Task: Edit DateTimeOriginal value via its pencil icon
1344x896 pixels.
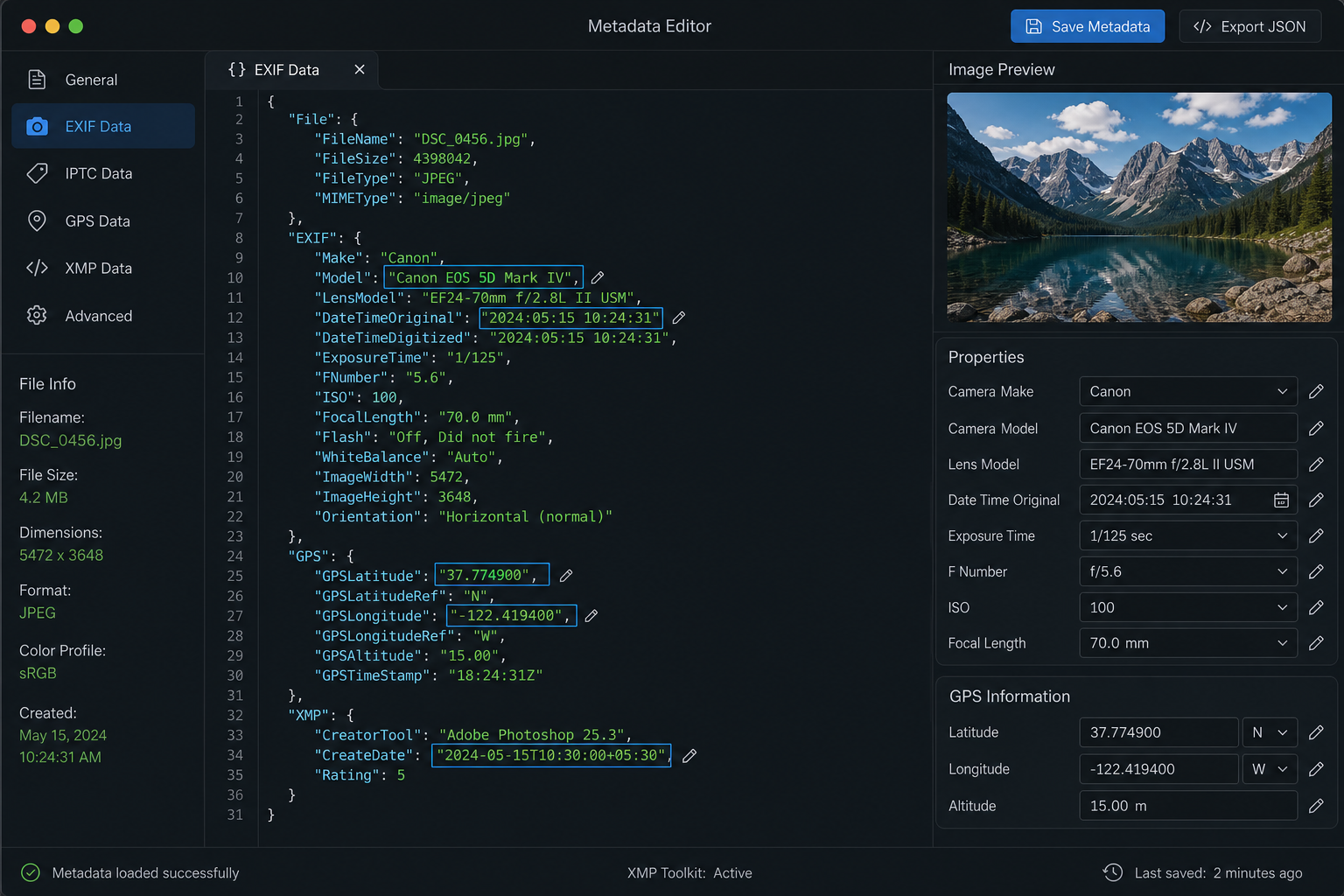Action: coord(678,318)
